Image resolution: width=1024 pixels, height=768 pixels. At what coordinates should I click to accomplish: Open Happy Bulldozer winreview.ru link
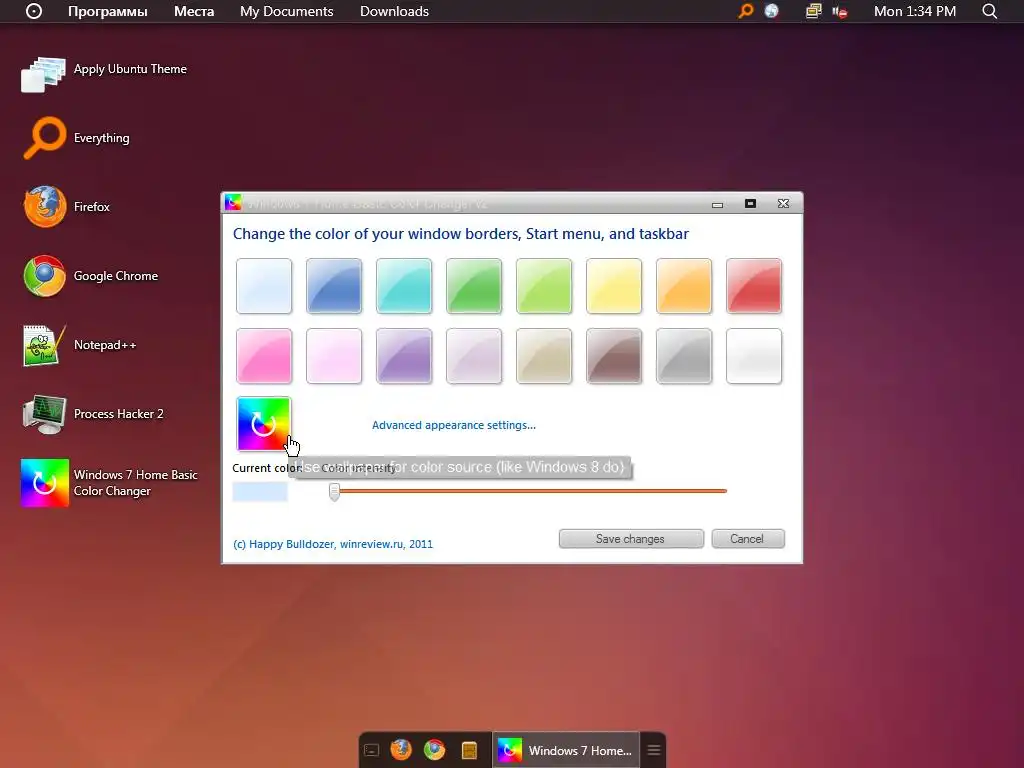coord(332,544)
